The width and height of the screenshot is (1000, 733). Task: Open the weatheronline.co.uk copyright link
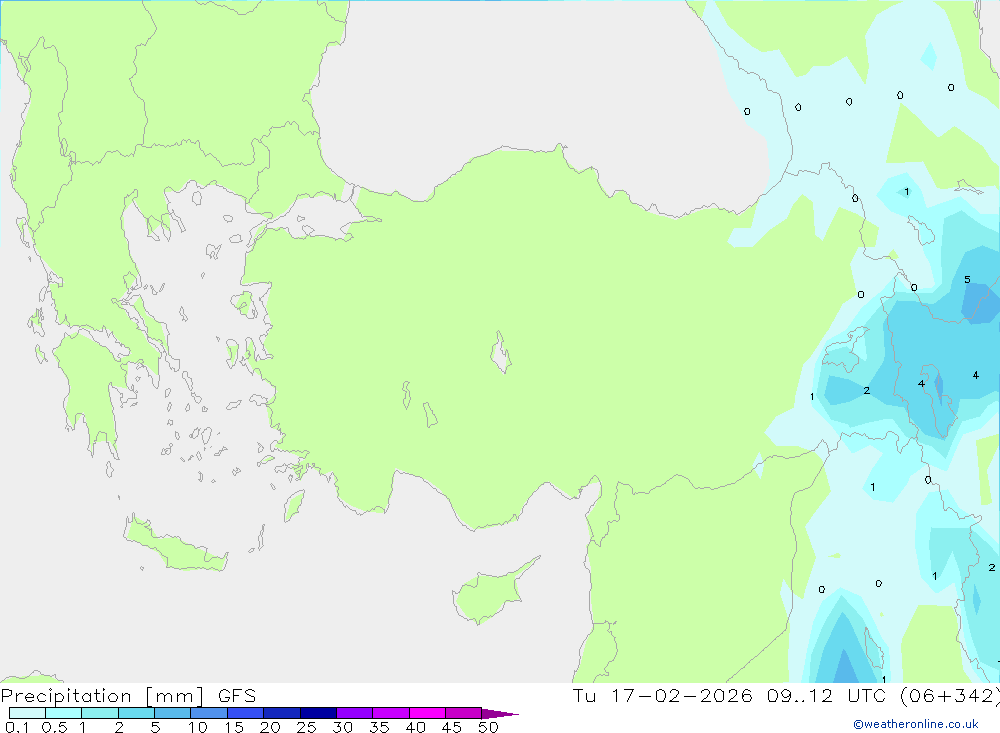916,724
